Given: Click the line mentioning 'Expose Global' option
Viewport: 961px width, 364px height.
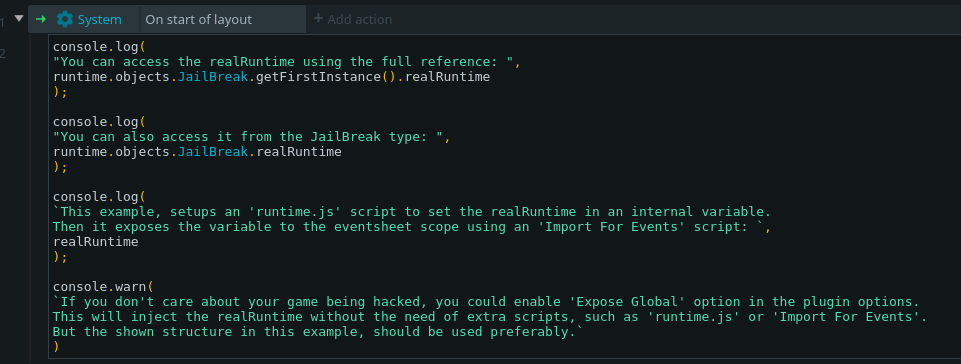Looking at the screenshot, I should point(487,301).
